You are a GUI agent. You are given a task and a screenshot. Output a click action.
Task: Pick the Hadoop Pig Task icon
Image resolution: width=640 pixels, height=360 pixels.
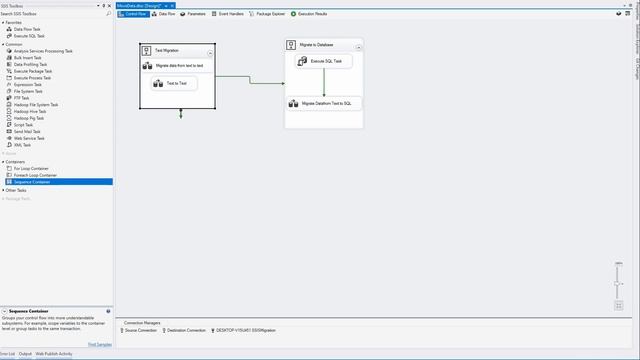click(9, 118)
